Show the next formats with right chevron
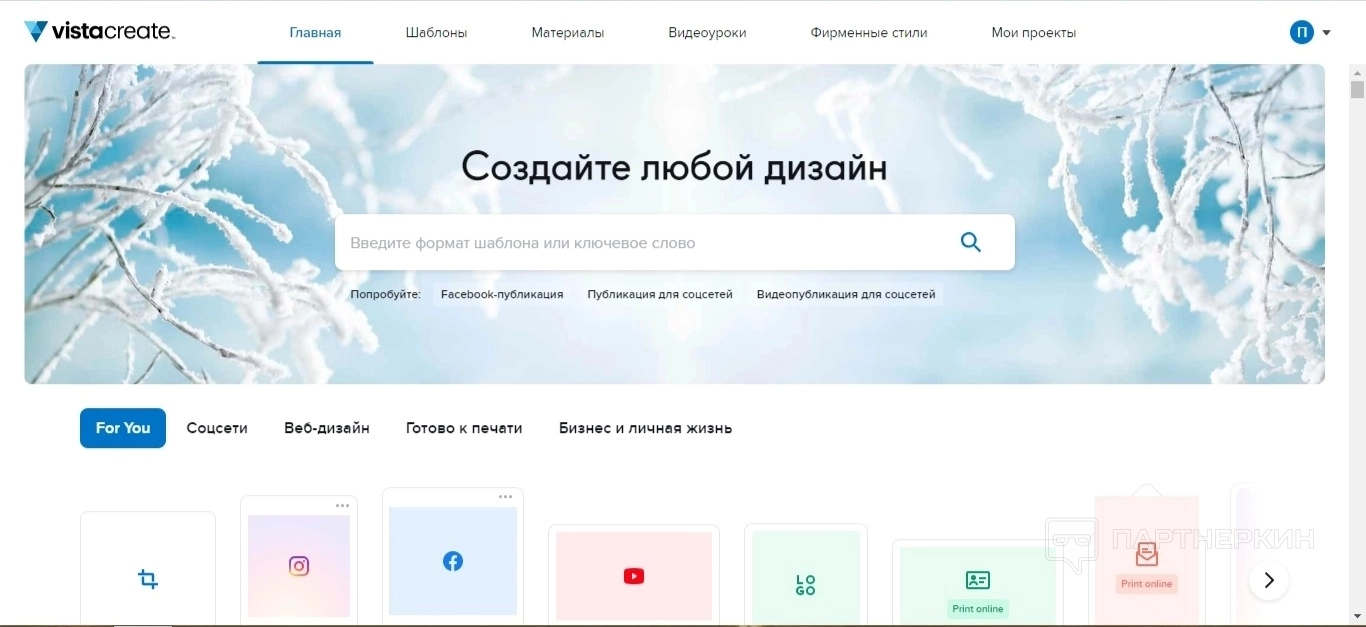The image size is (1366, 627). click(x=1269, y=580)
